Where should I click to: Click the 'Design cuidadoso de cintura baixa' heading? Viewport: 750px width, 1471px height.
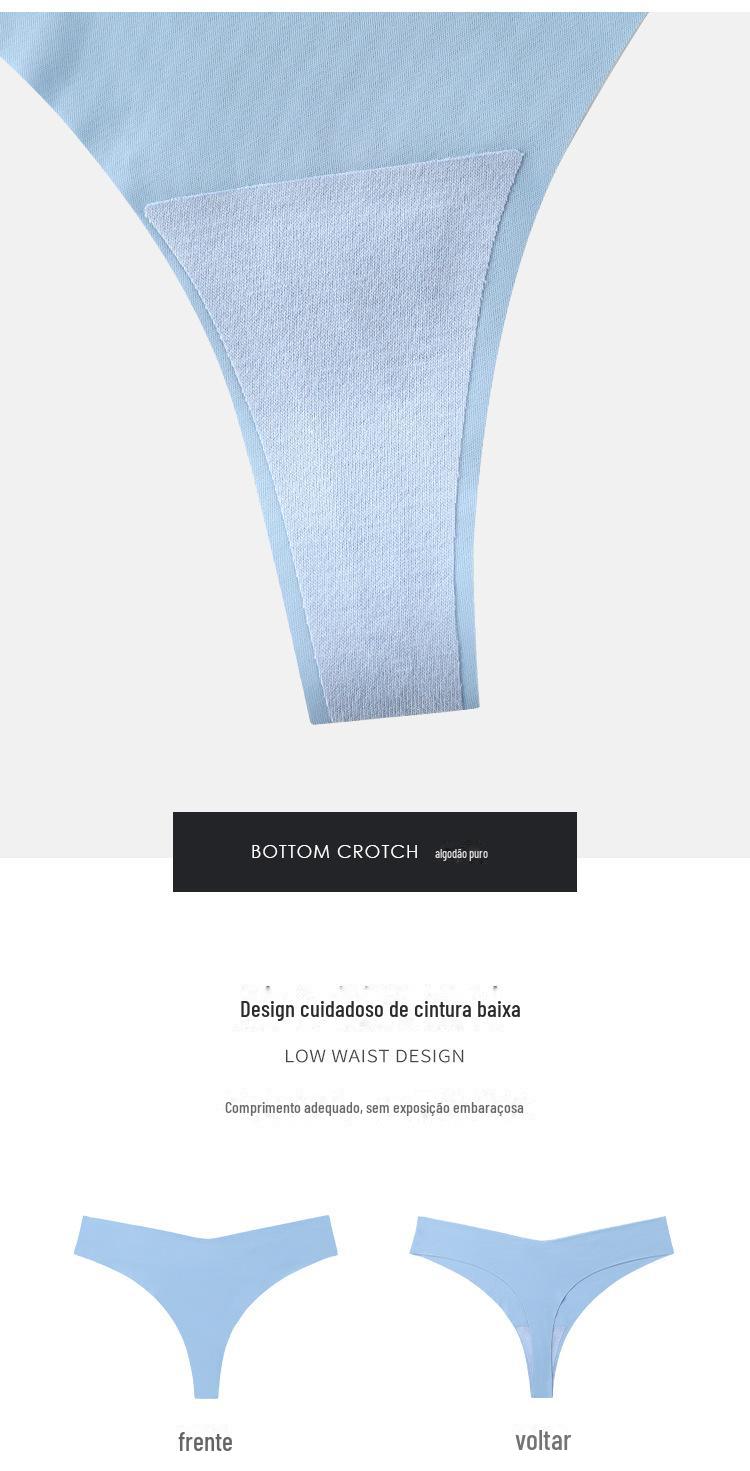[380, 1009]
